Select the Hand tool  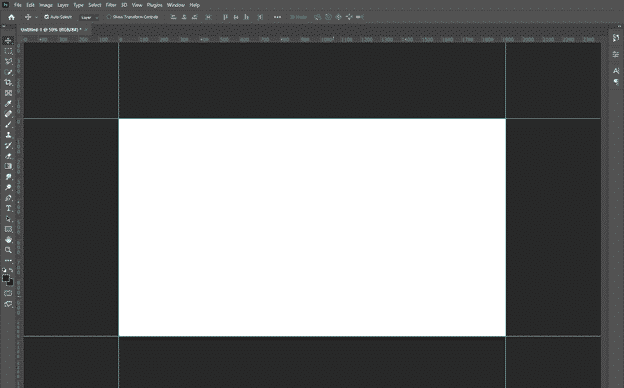coord(8,240)
